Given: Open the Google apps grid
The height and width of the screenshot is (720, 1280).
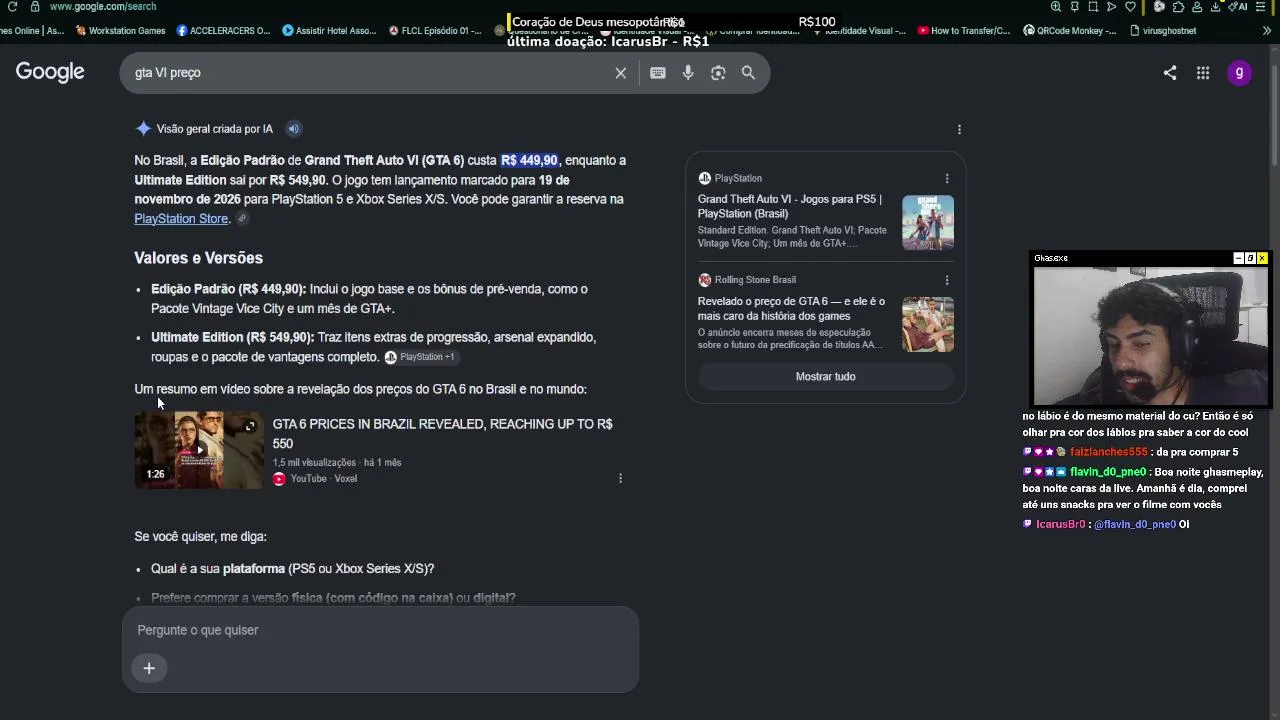Looking at the screenshot, I should (1203, 73).
